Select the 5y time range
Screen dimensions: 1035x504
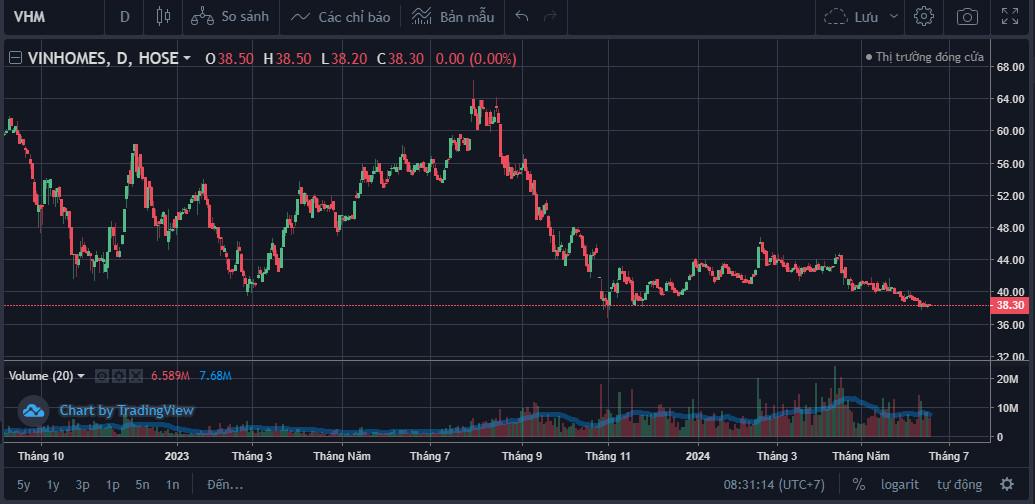tap(24, 485)
